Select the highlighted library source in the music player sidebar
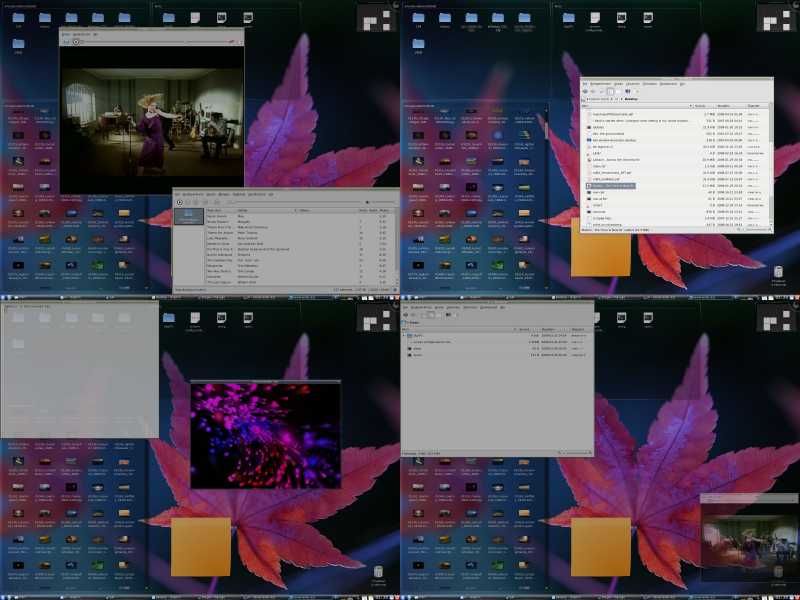This screenshot has height=600, width=800. pos(188,216)
